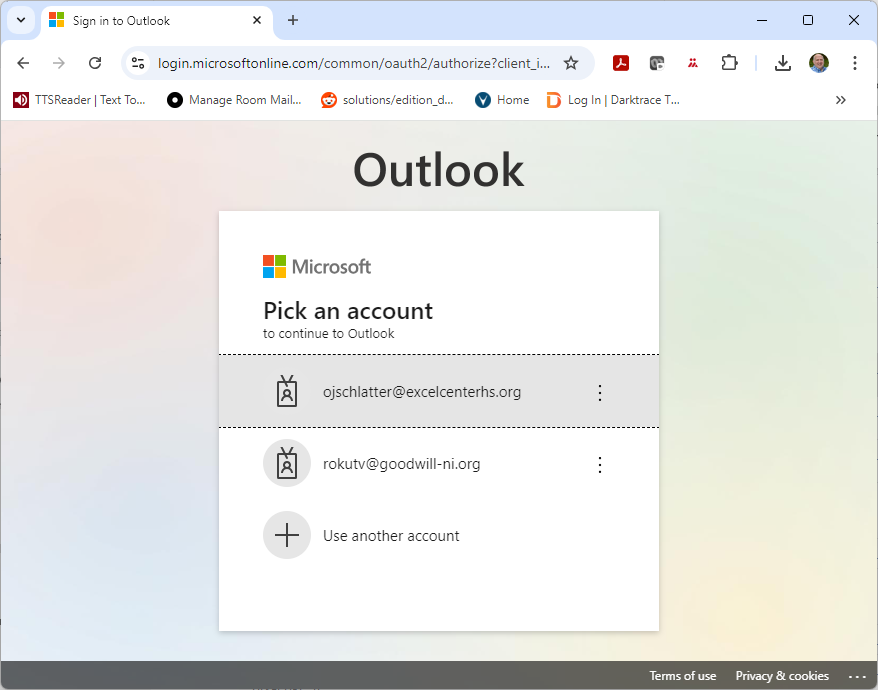
Task: Click the rokutv account badge icon
Action: pyautogui.click(x=287, y=463)
